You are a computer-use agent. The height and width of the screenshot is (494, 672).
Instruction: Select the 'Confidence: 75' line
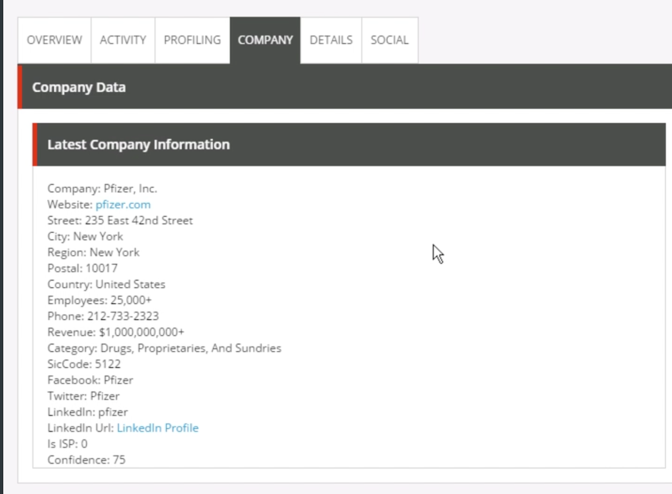coord(86,460)
